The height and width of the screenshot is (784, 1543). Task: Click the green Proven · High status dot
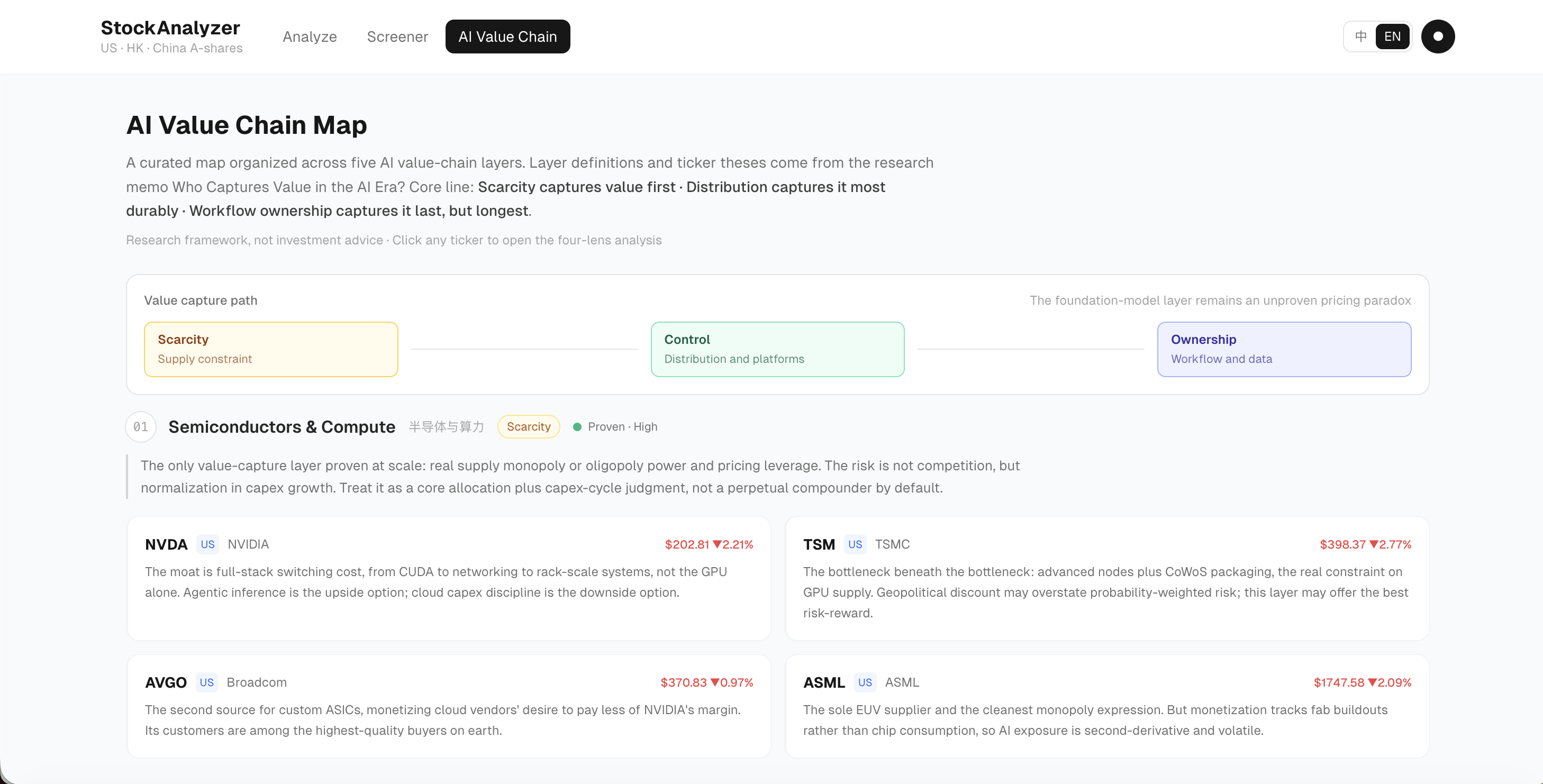click(x=577, y=427)
